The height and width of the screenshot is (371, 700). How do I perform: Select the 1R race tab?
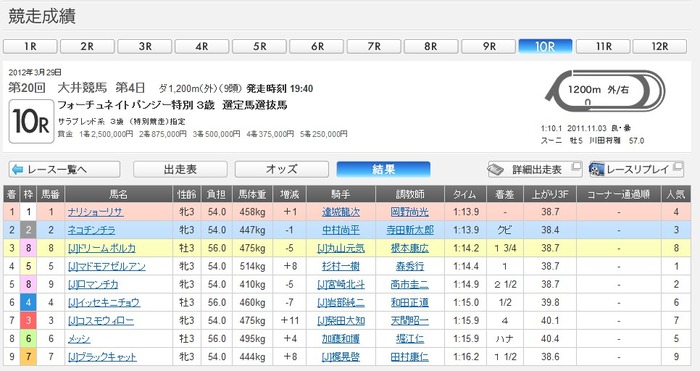(x=30, y=46)
